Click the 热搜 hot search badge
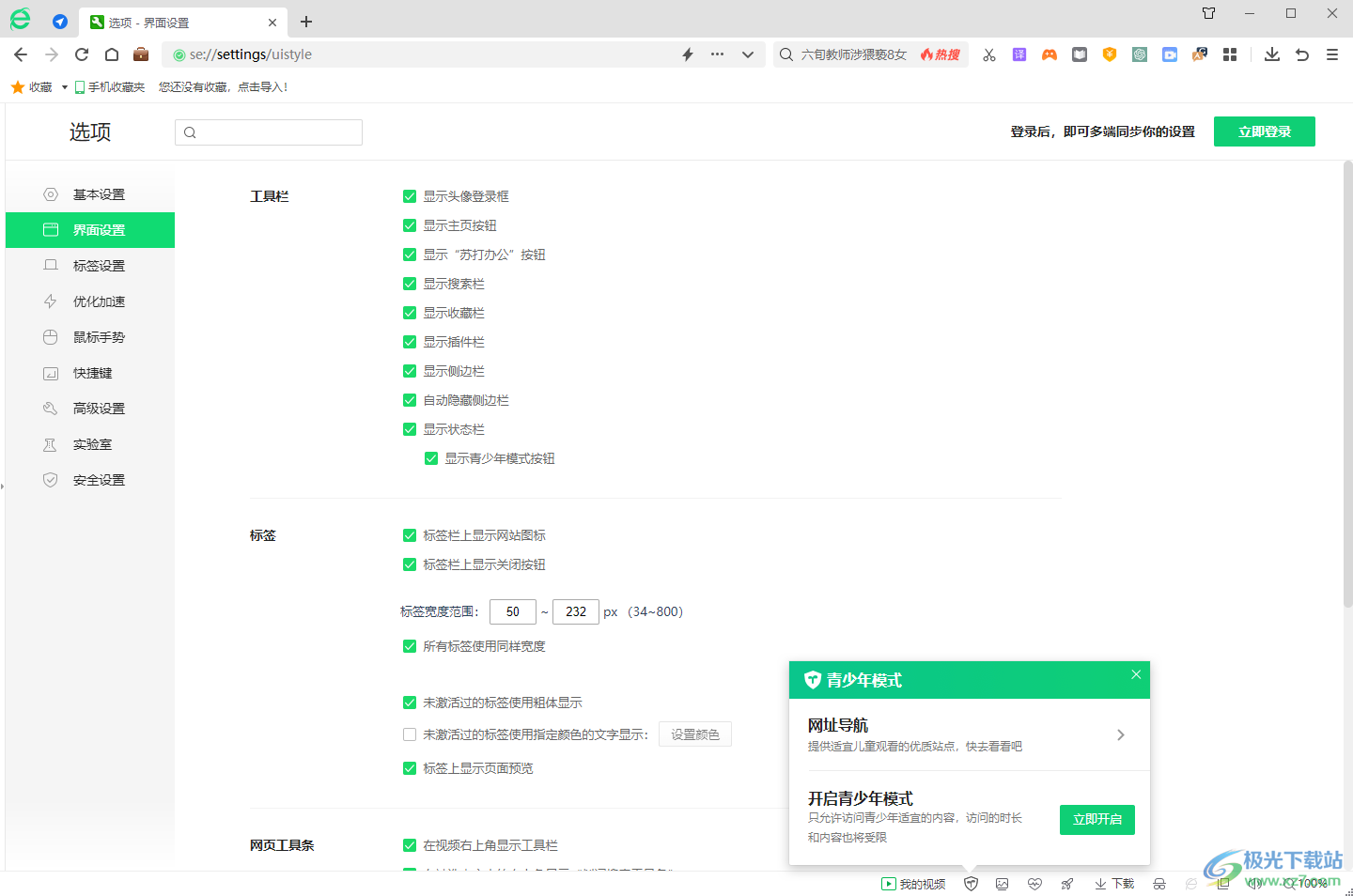The image size is (1353, 896). pyautogui.click(x=941, y=54)
